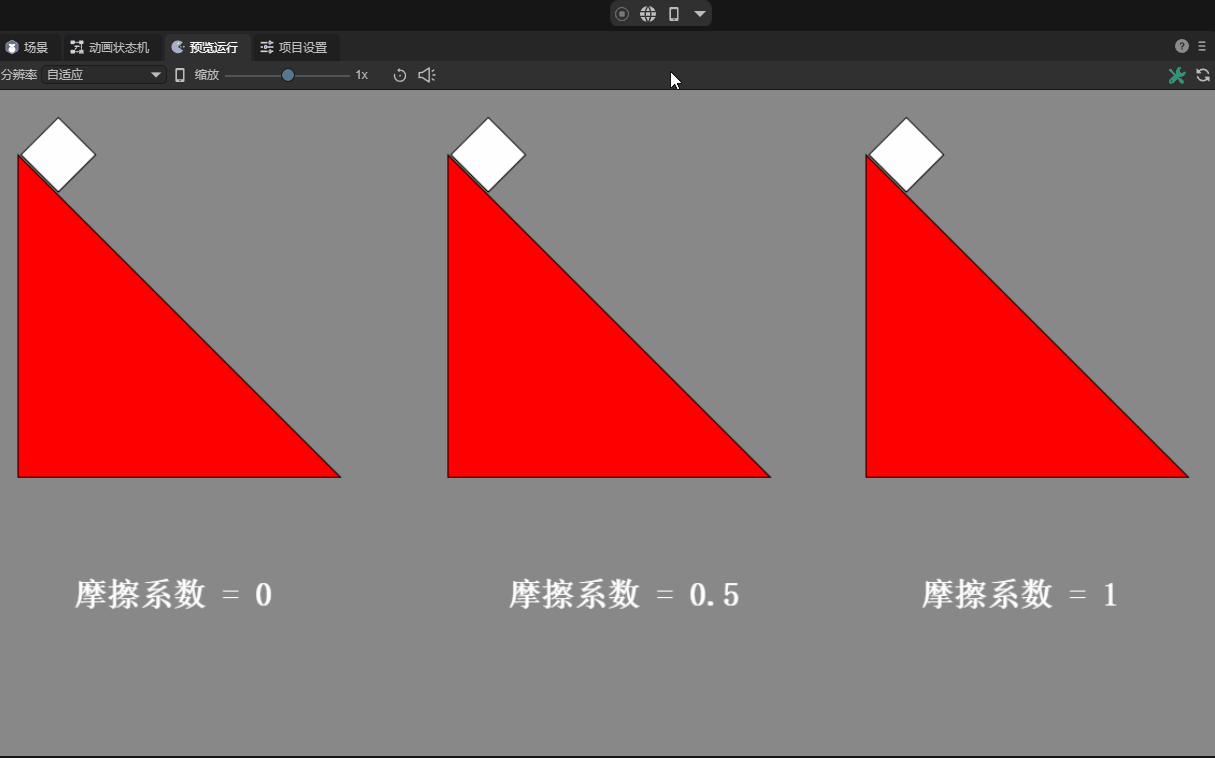1215x758 pixels.
Task: Click the white box on middle triangle
Action: (x=488, y=155)
